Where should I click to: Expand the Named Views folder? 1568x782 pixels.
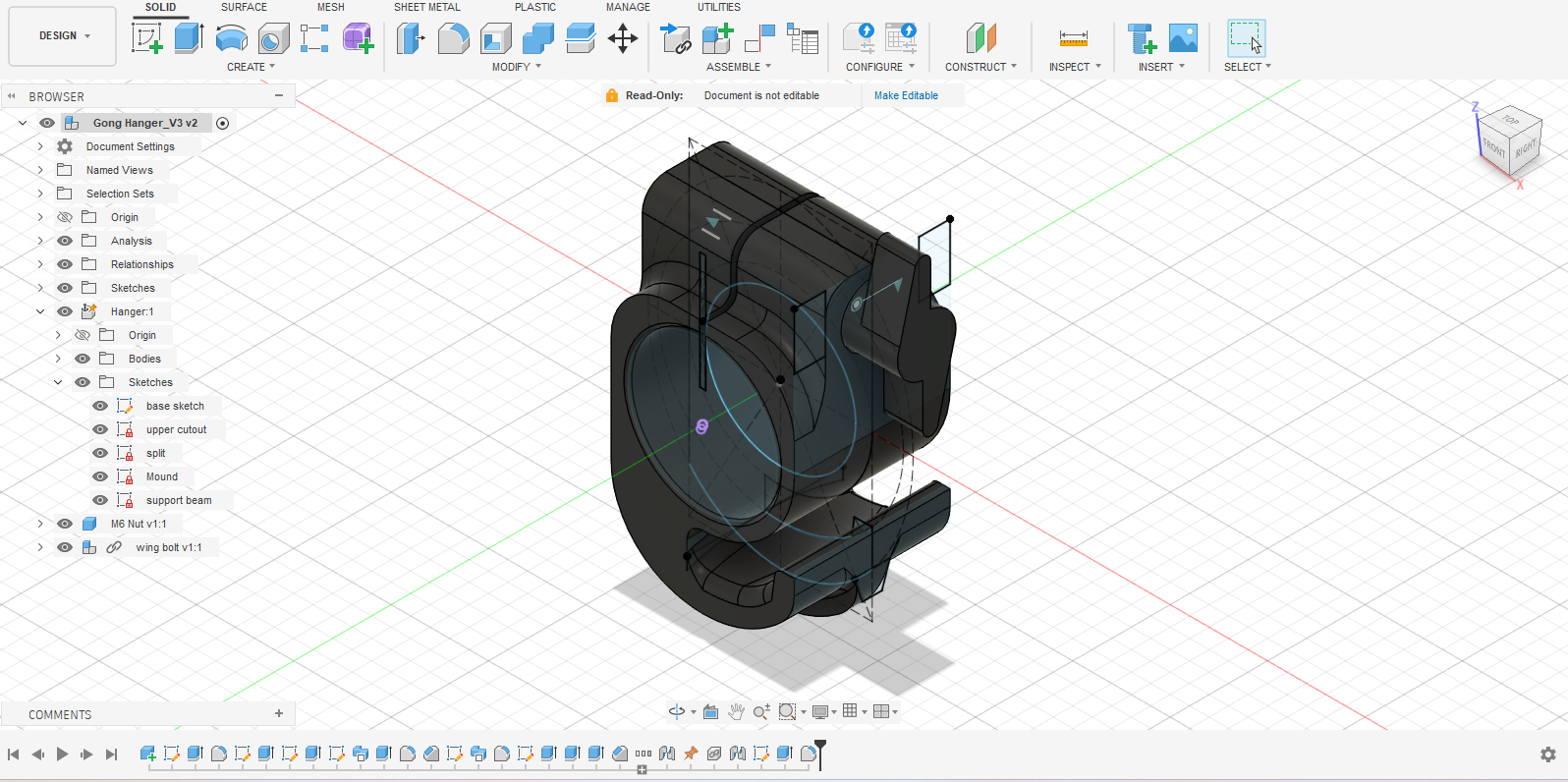tap(40, 170)
